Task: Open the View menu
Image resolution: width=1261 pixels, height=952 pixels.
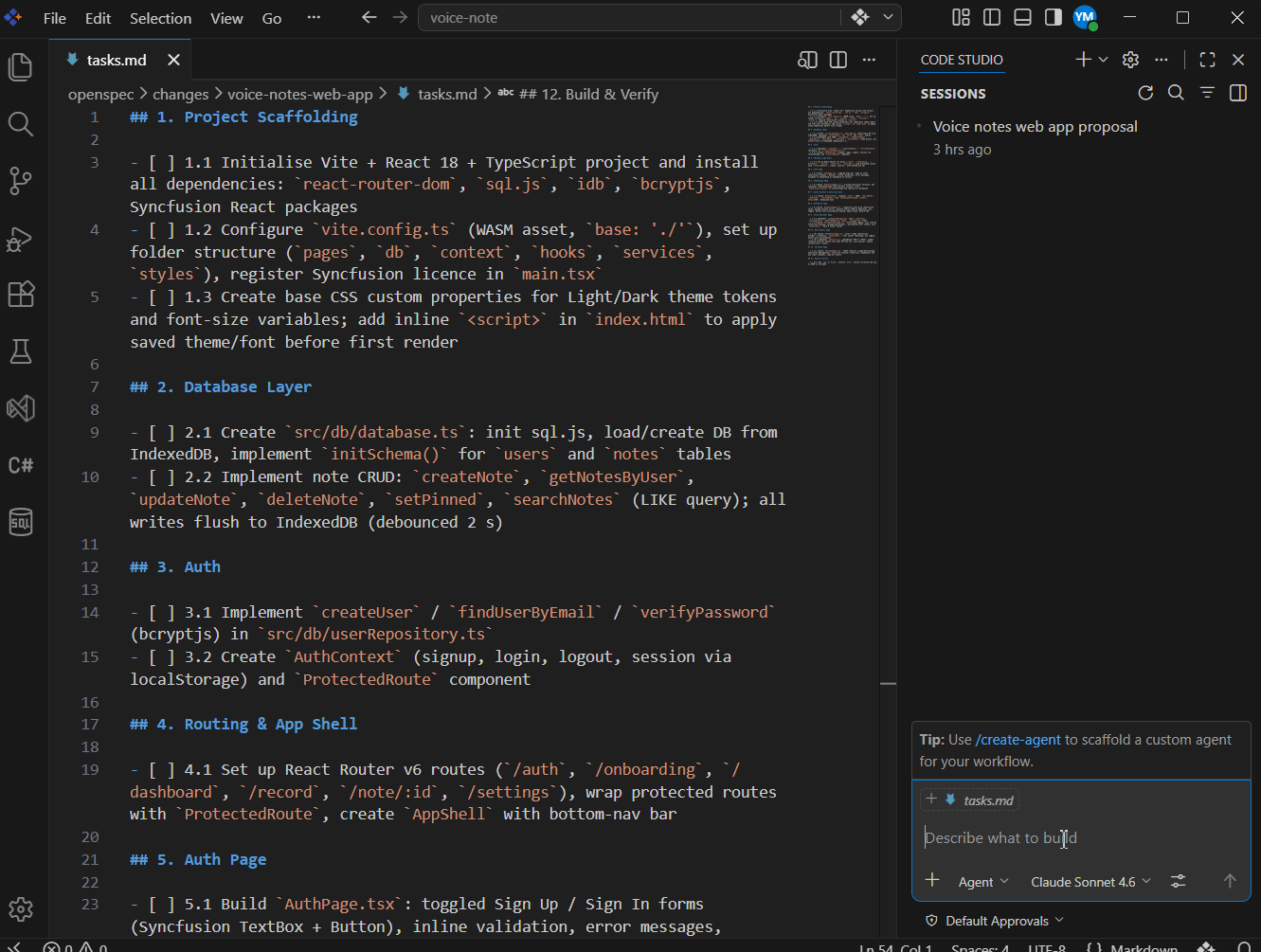Action: coord(226,18)
